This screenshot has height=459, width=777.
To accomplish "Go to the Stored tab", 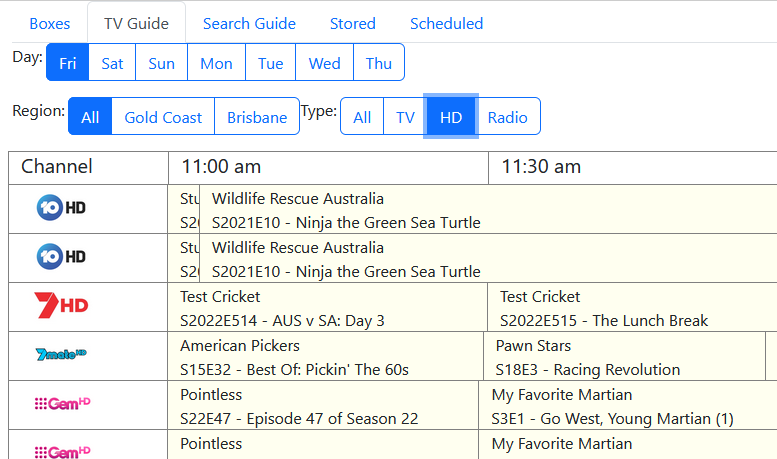I will point(353,23).
